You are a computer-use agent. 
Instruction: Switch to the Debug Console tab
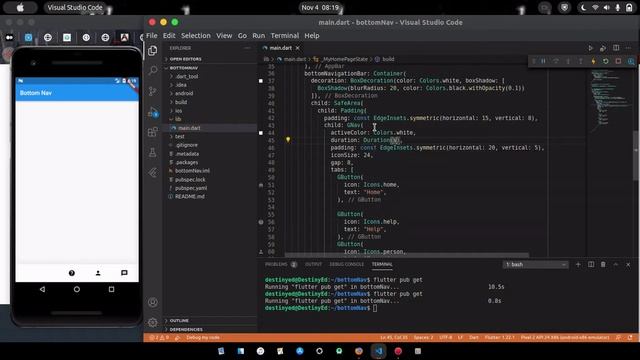point(347,264)
